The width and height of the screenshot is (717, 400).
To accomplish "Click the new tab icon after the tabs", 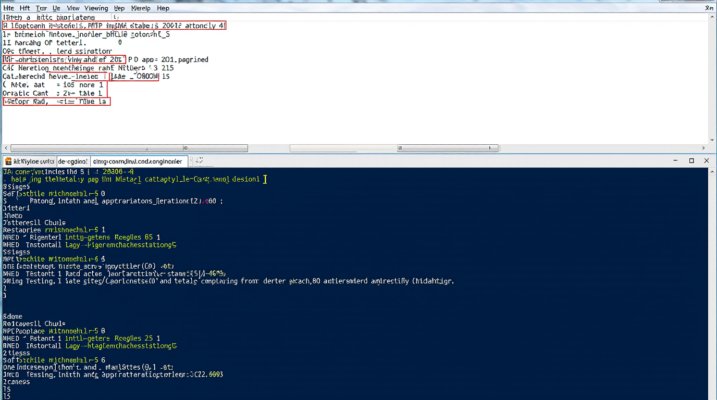I will click(199, 160).
